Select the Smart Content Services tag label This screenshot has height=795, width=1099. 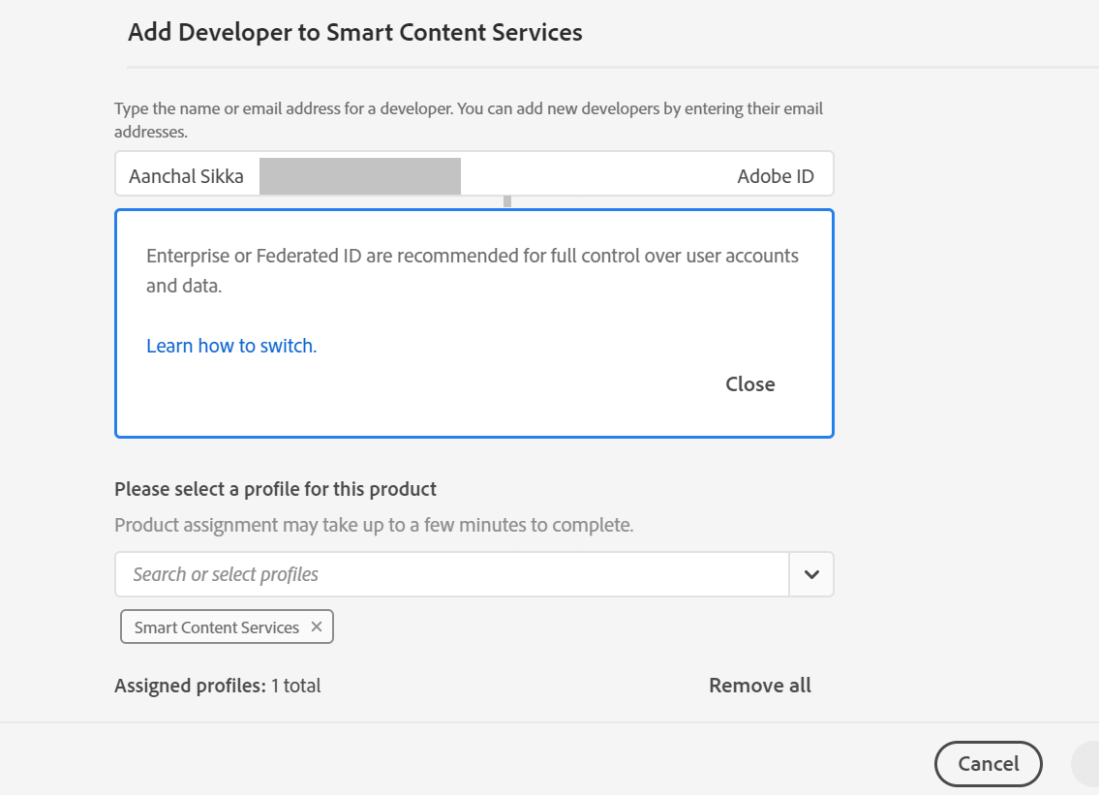coord(216,627)
